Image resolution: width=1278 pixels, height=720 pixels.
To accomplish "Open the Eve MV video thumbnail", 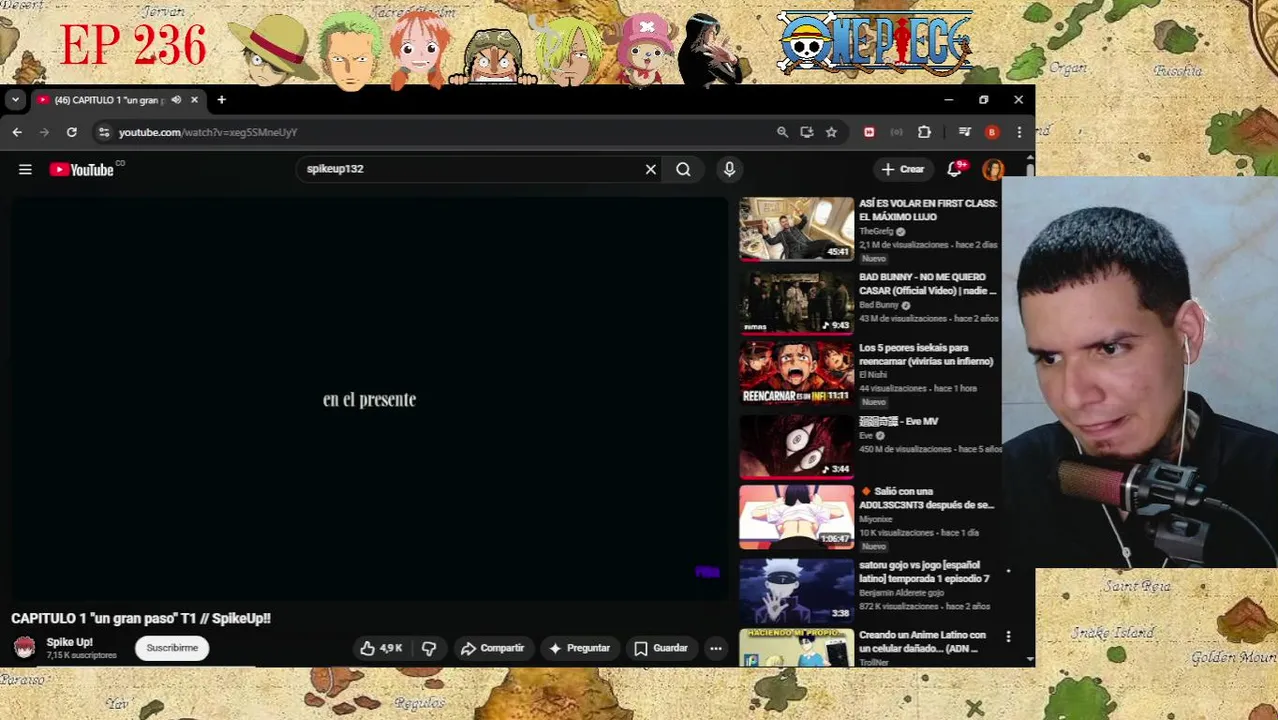I will (797, 445).
